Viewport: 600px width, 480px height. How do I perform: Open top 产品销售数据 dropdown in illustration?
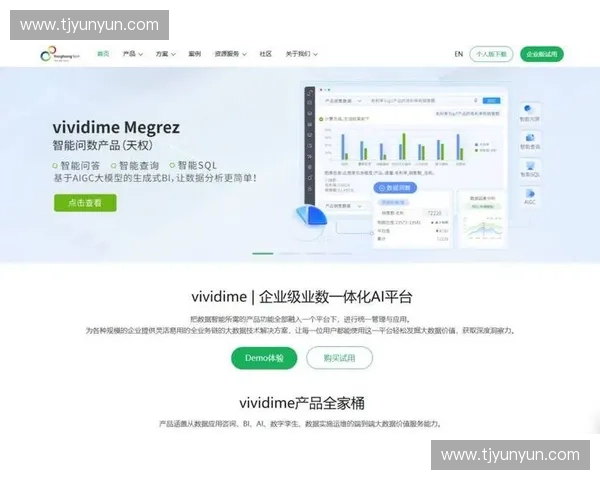tap(343, 101)
